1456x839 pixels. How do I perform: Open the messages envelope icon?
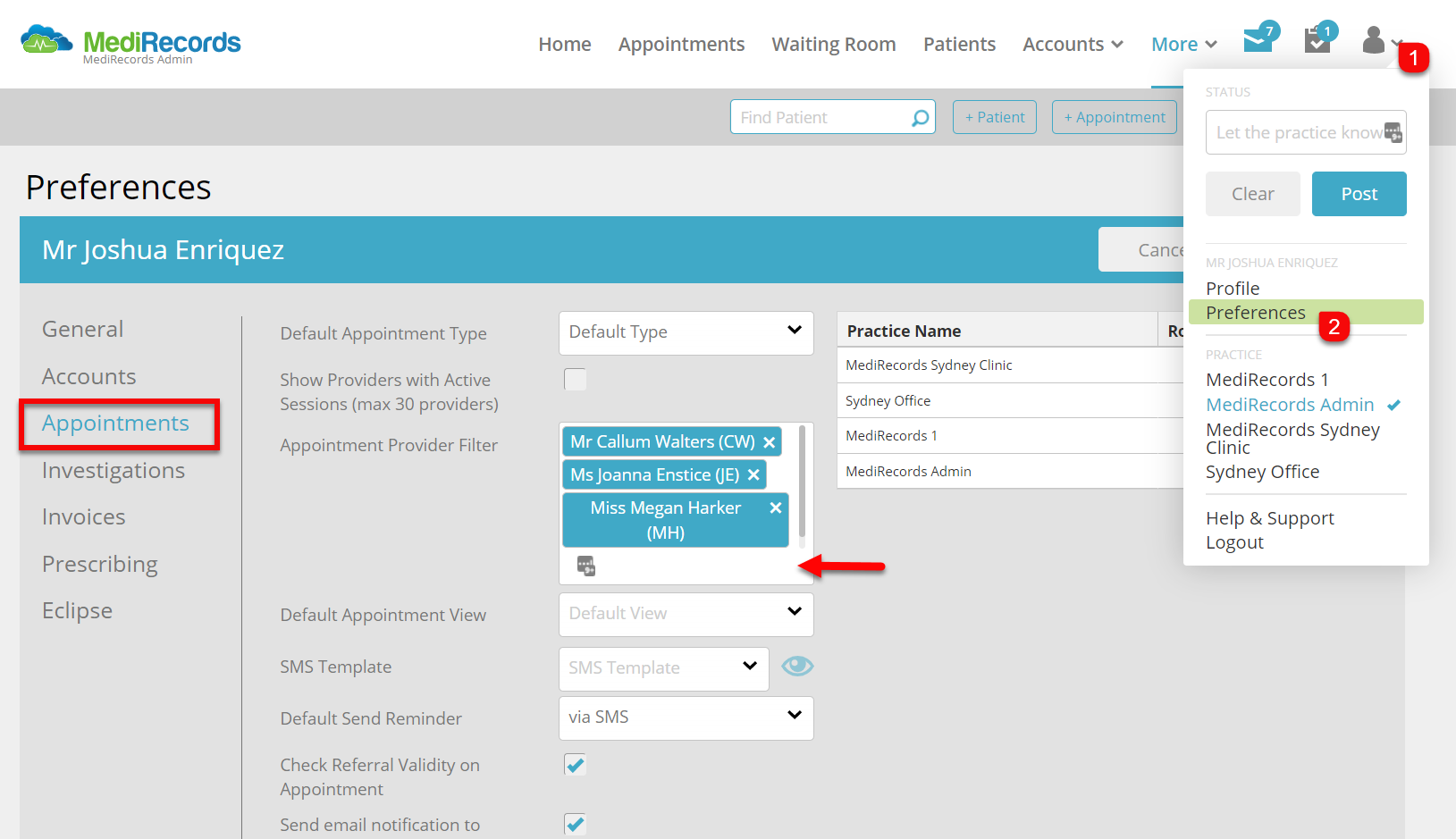point(1258,40)
